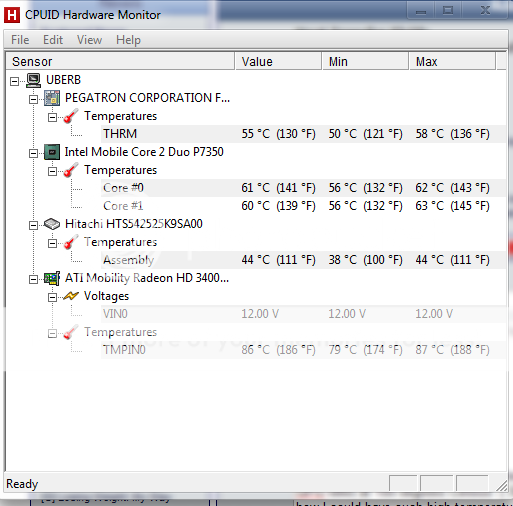Open the Edit menu

(x=53, y=40)
